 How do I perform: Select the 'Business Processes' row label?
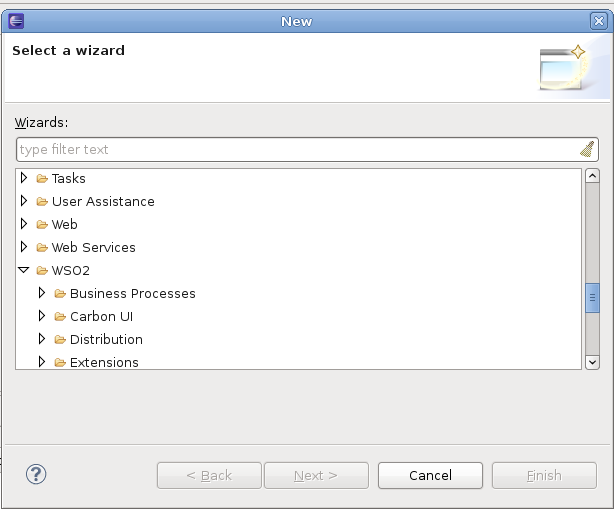[x=133, y=294]
